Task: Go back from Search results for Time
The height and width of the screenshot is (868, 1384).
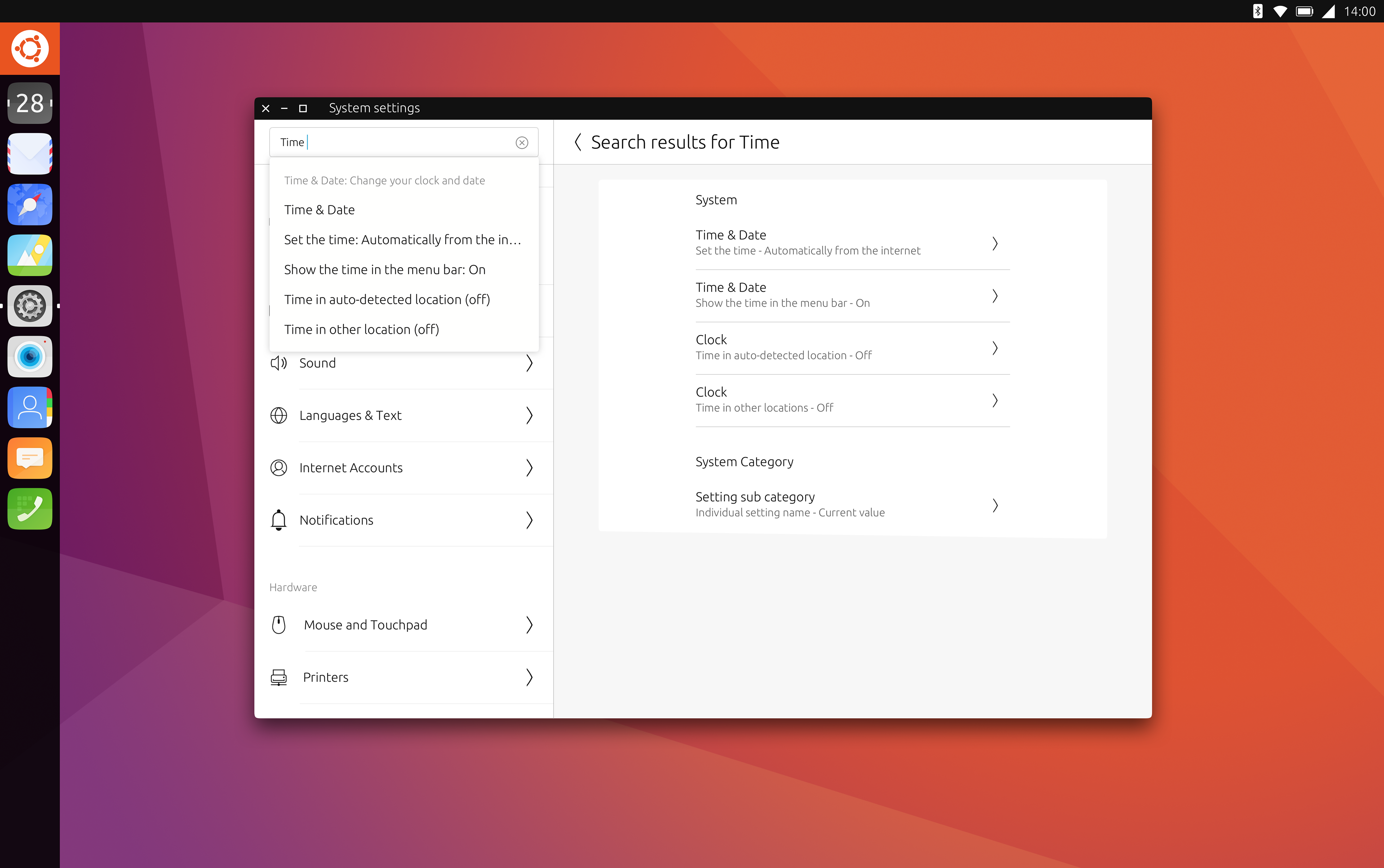Action: pyautogui.click(x=578, y=142)
